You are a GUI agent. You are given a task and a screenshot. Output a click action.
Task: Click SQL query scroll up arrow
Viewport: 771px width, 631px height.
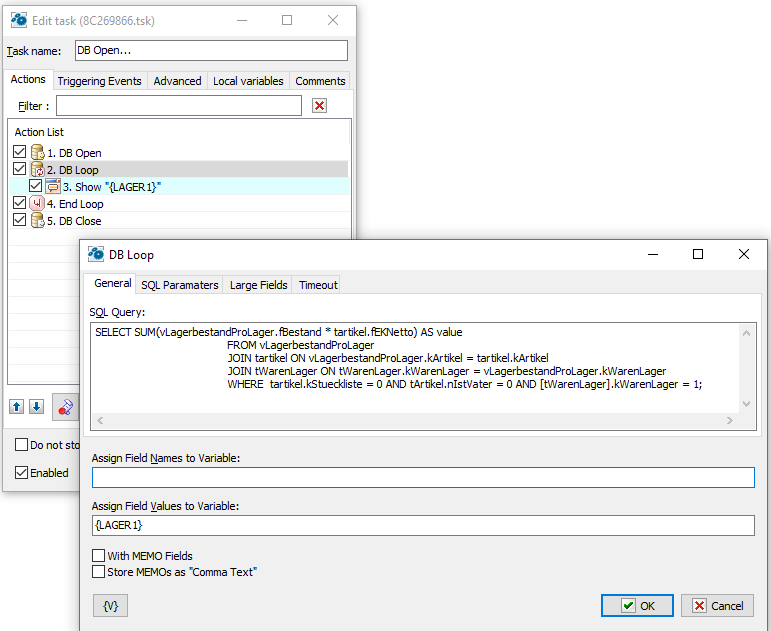coord(746,333)
